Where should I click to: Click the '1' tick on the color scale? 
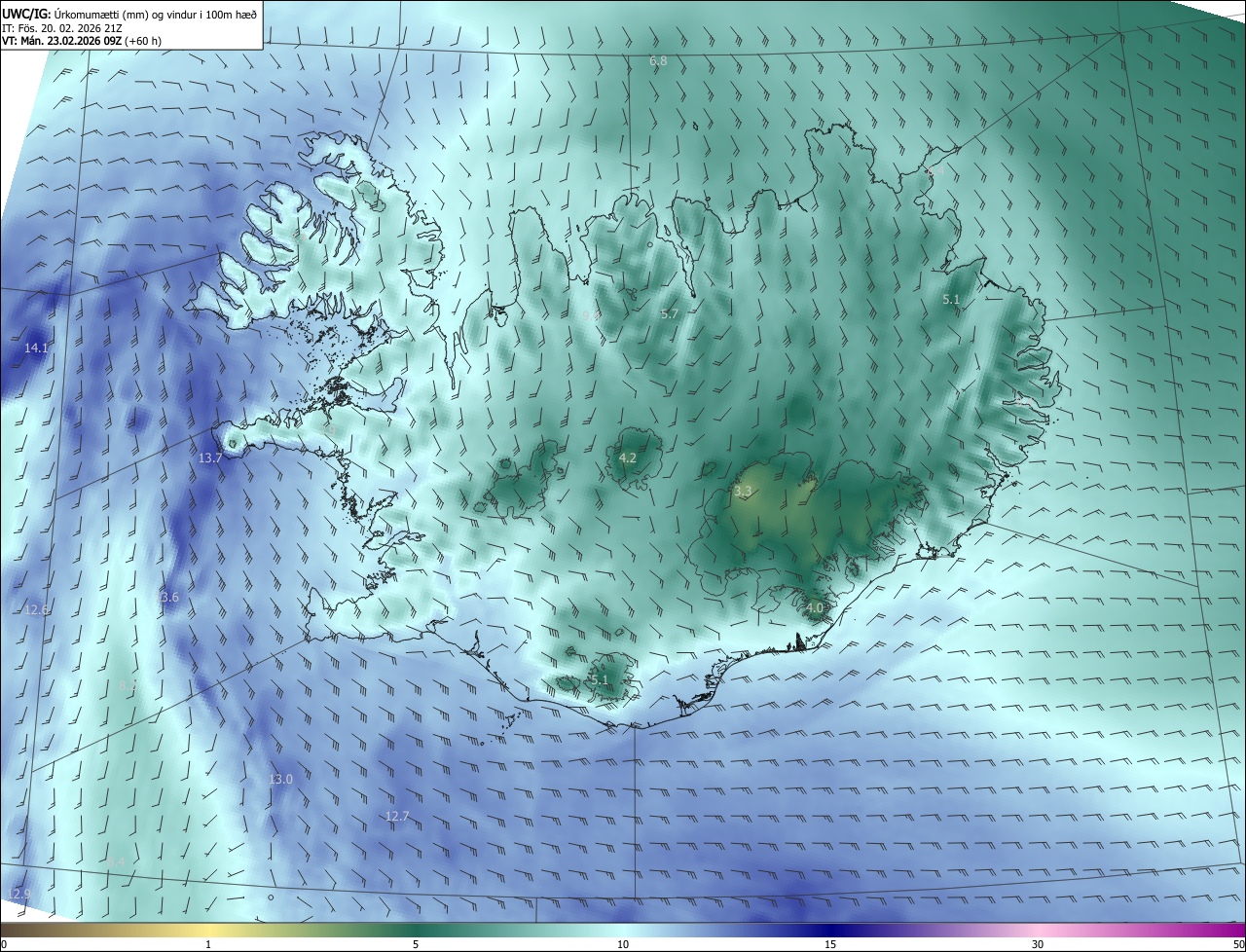coord(208,945)
